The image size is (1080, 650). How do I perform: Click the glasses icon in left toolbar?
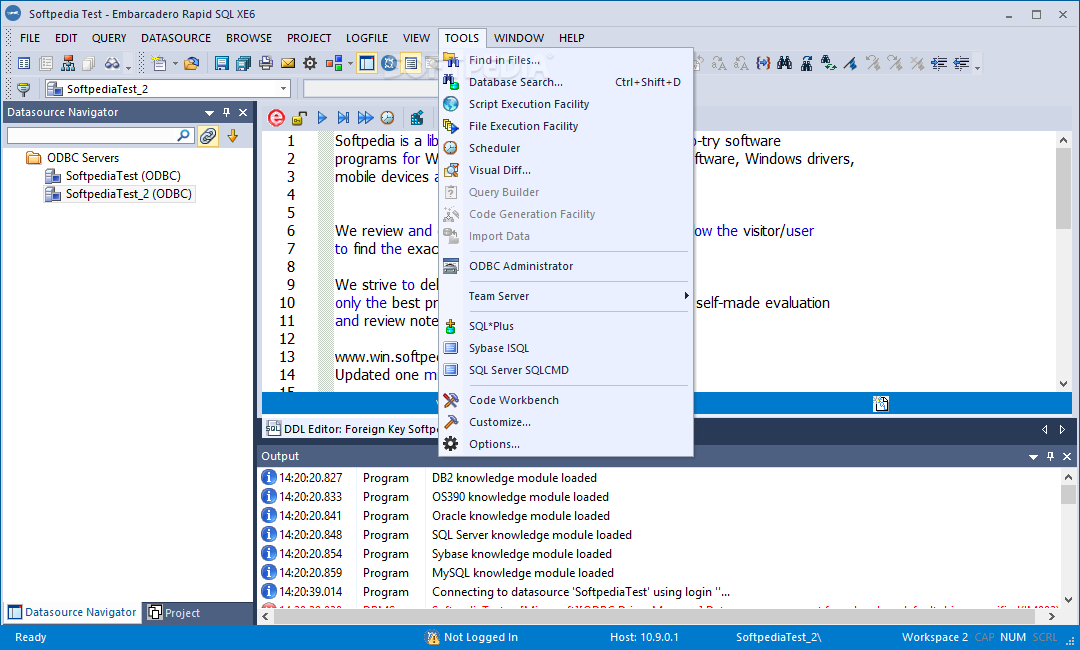tap(112, 63)
